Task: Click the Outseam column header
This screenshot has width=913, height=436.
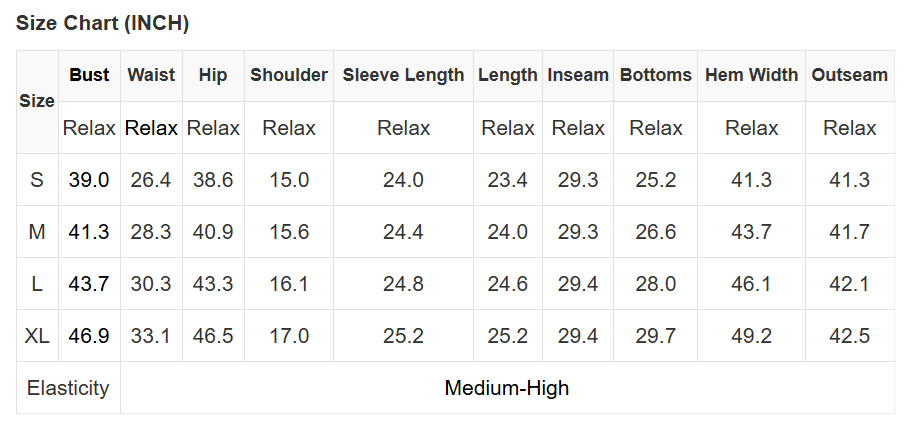Action: tap(849, 75)
